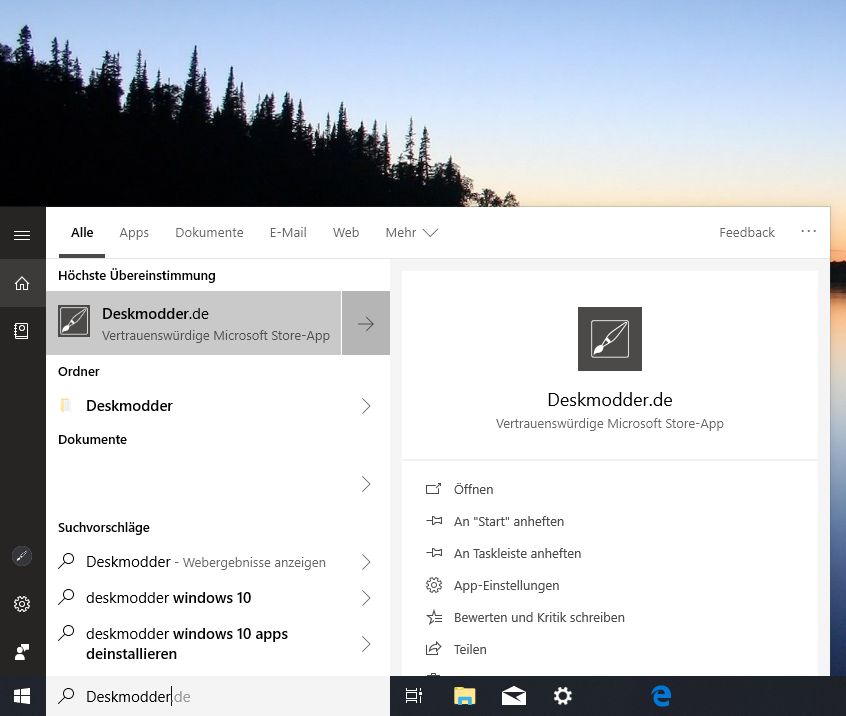Open the three-dots options menu
Screen dimensions: 846x716
808,231
